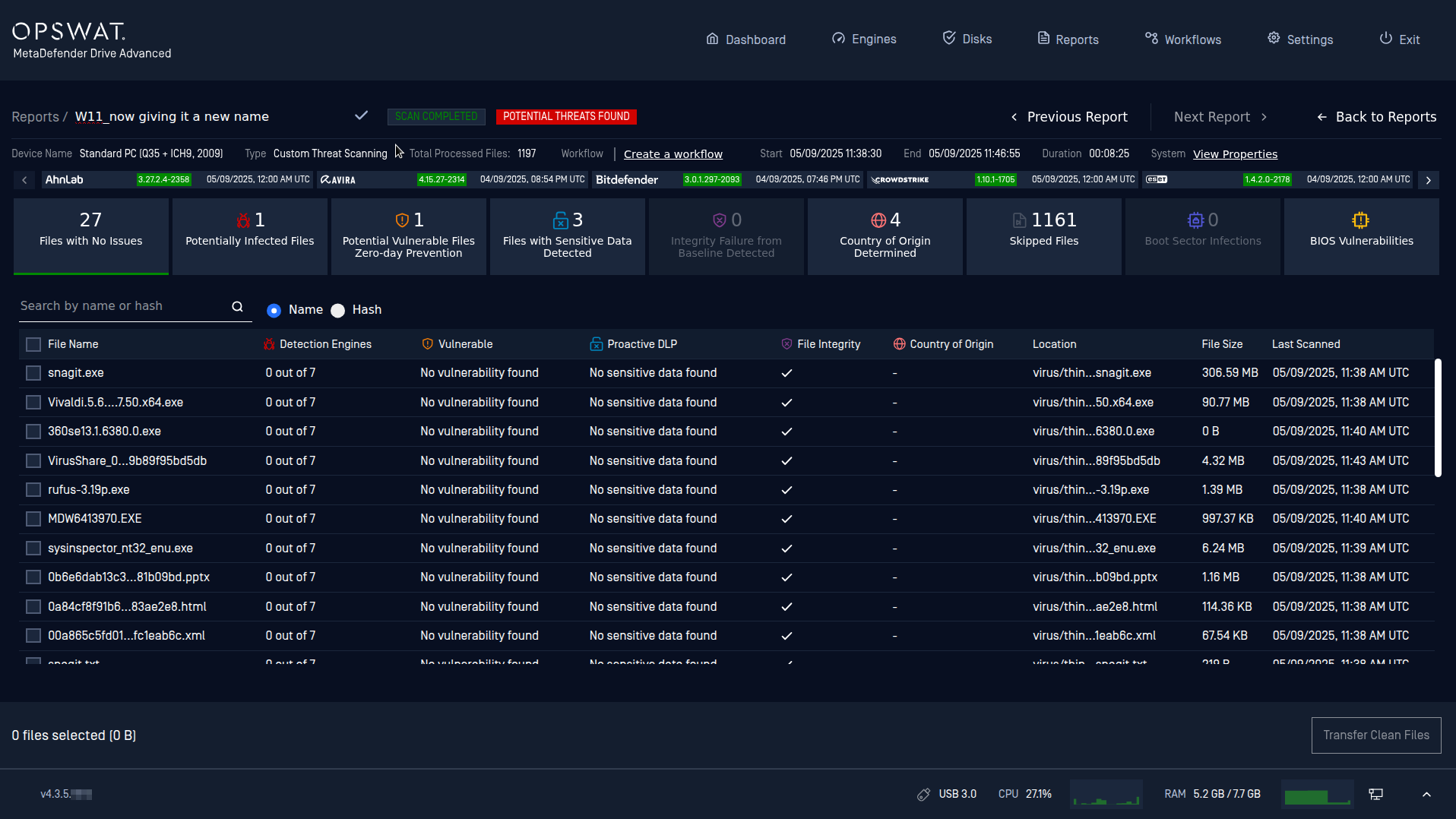Click the USB 3.0 status icon

pos(924,794)
